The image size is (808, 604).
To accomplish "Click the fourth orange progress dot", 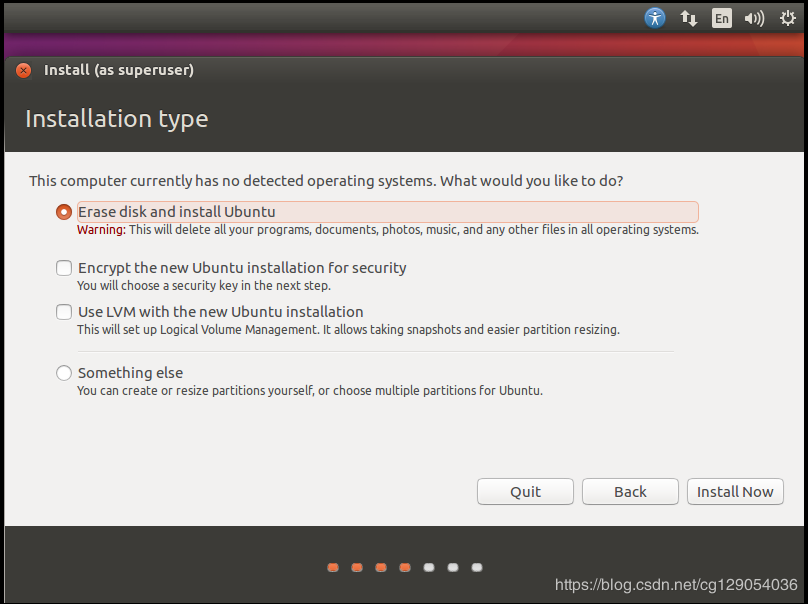I will 405,567.
